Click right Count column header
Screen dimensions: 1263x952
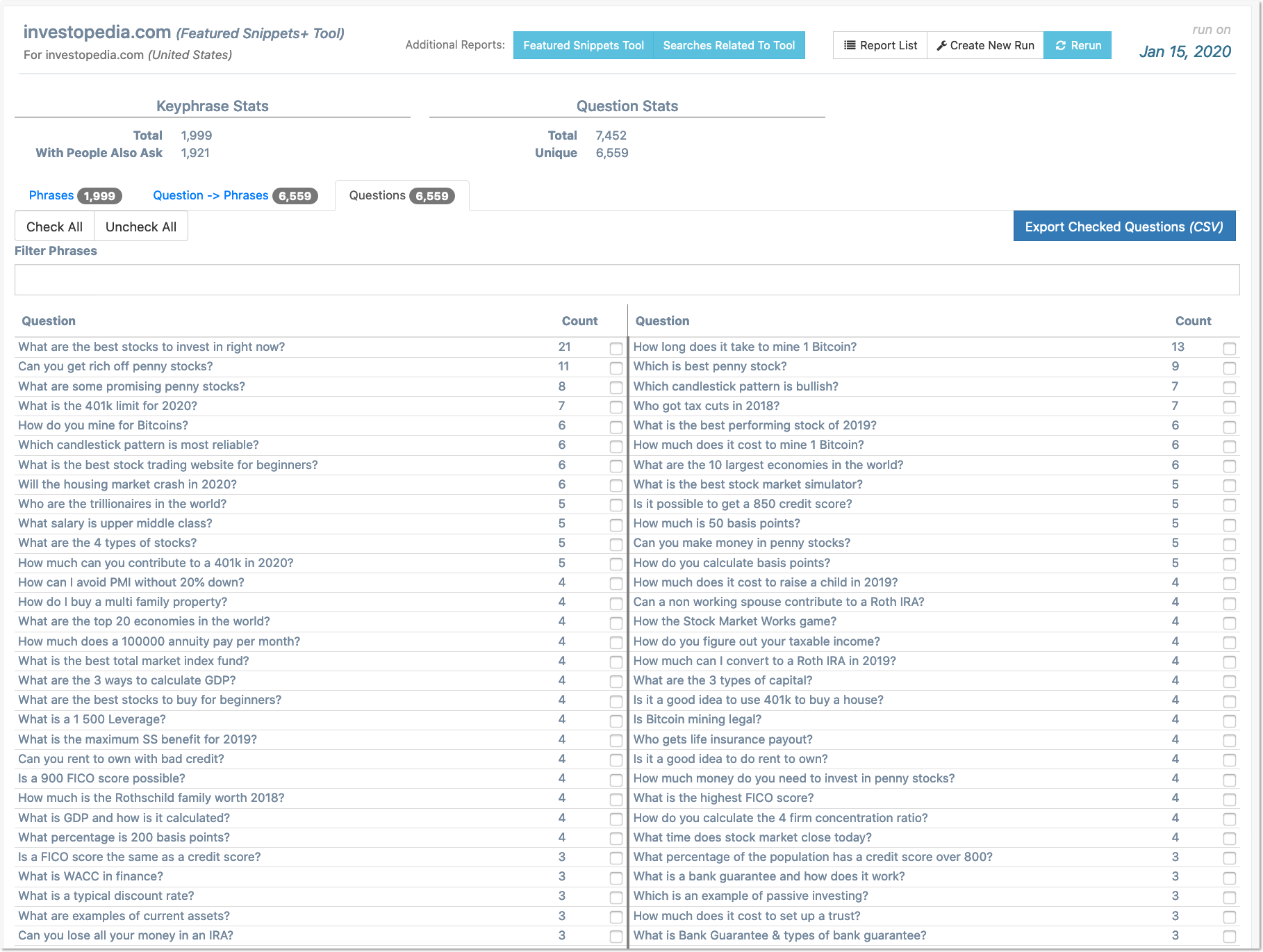(1193, 321)
